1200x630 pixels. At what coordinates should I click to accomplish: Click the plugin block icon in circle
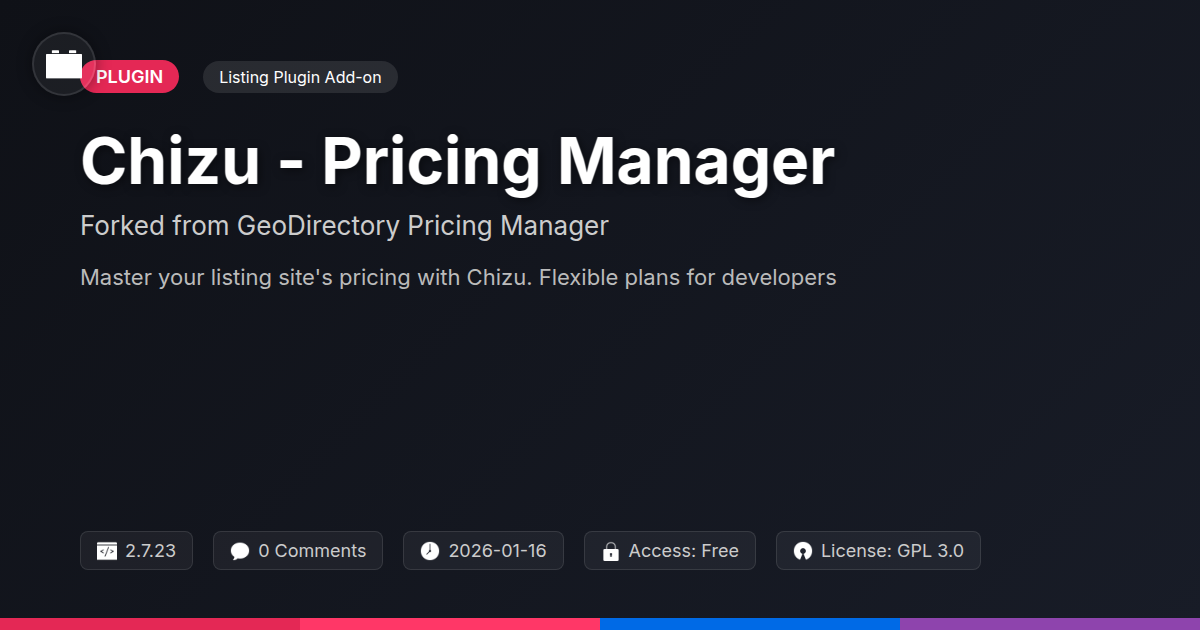coord(64,64)
